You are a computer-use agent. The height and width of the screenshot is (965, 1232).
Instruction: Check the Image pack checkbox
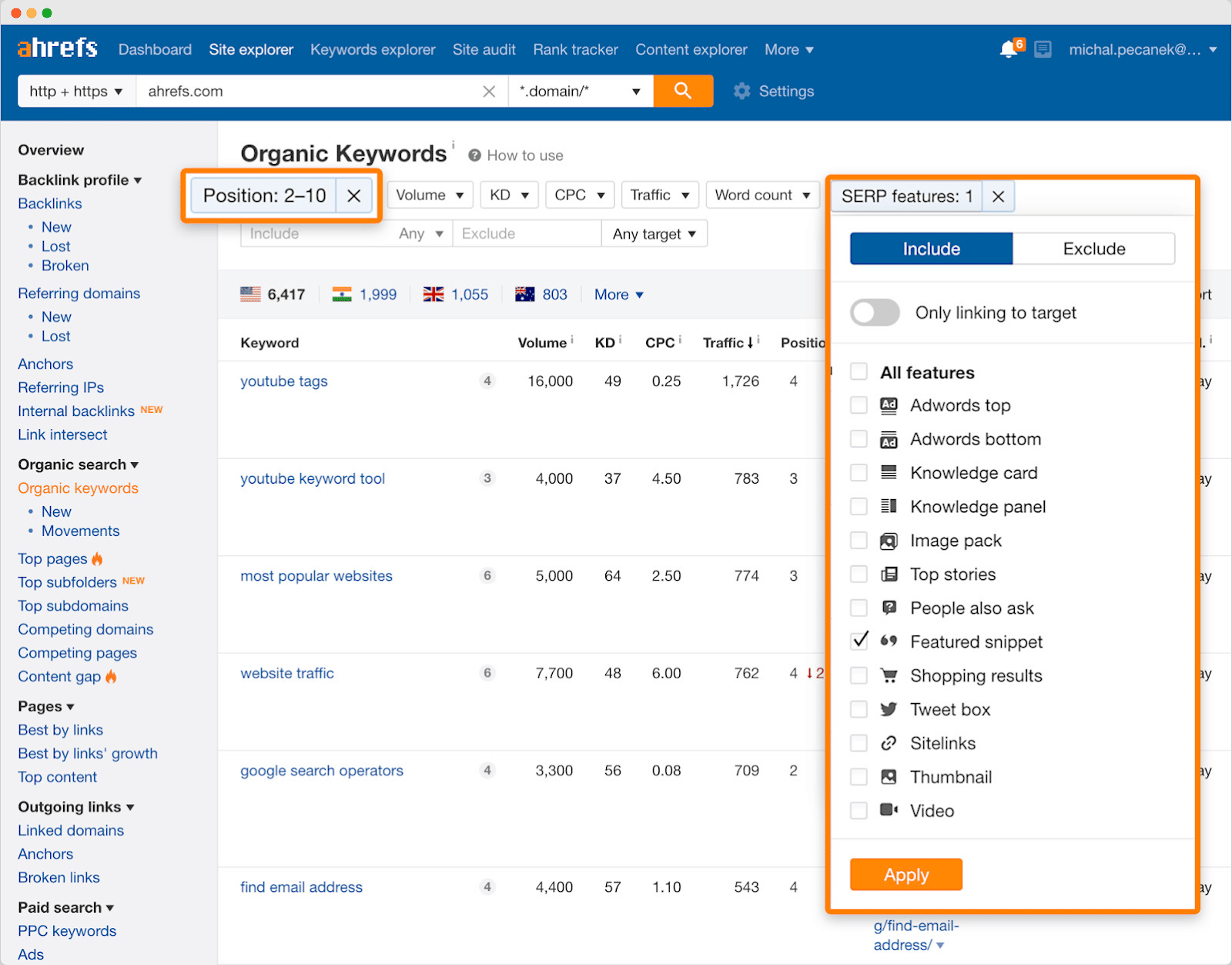click(x=859, y=541)
